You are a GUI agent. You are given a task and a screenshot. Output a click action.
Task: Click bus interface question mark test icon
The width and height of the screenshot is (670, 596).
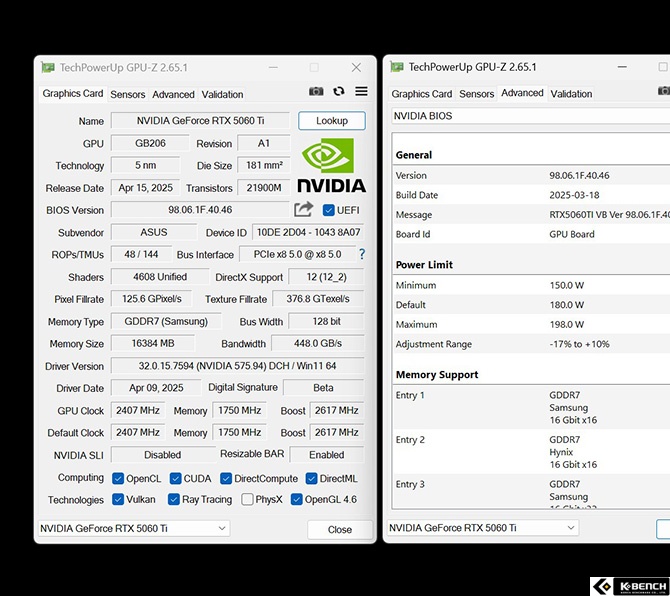pyautogui.click(x=362, y=254)
